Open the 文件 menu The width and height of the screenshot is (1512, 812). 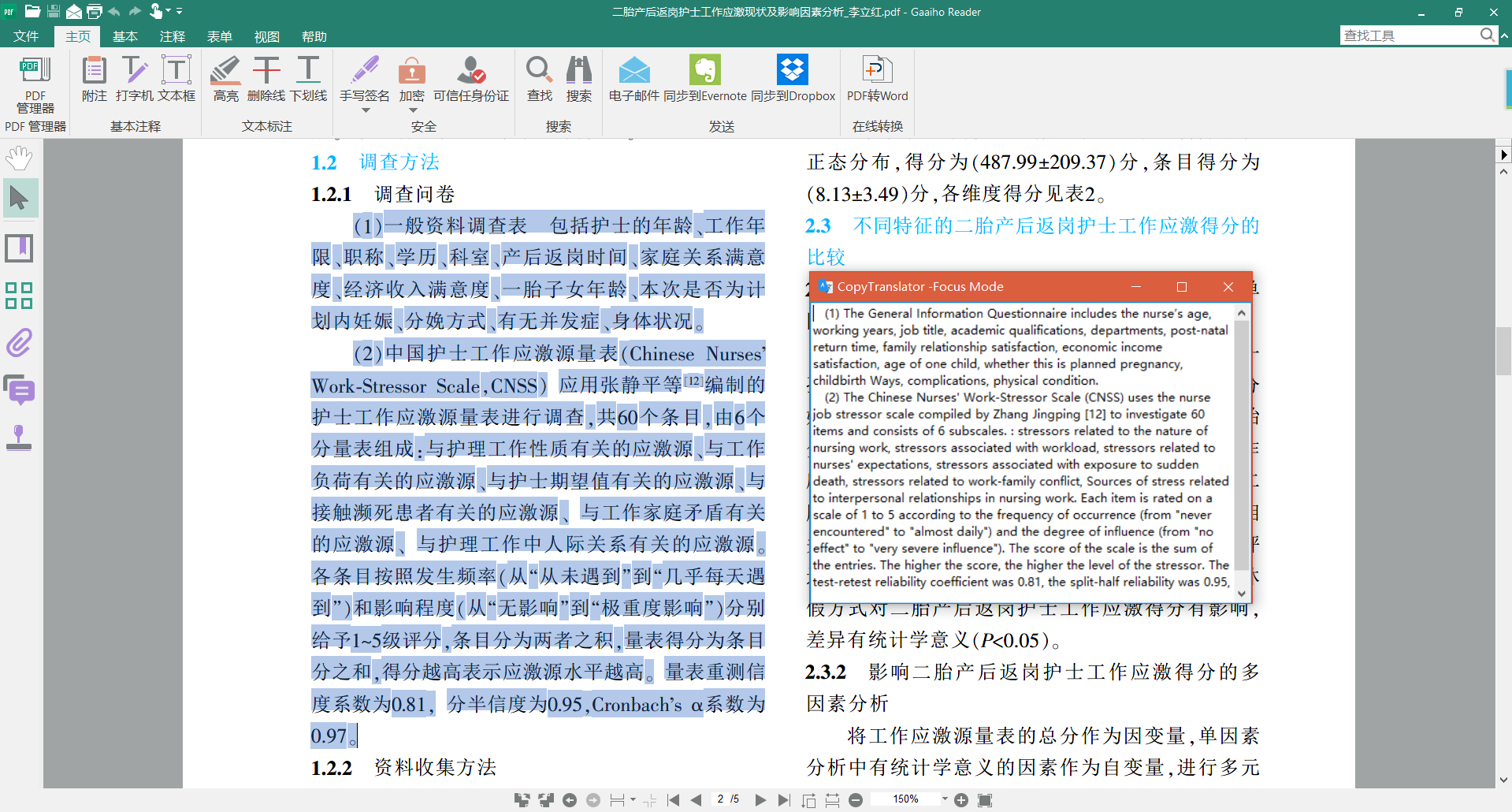[x=26, y=36]
